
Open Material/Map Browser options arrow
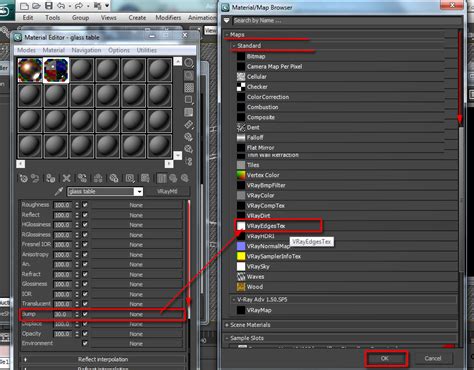[x=227, y=21]
